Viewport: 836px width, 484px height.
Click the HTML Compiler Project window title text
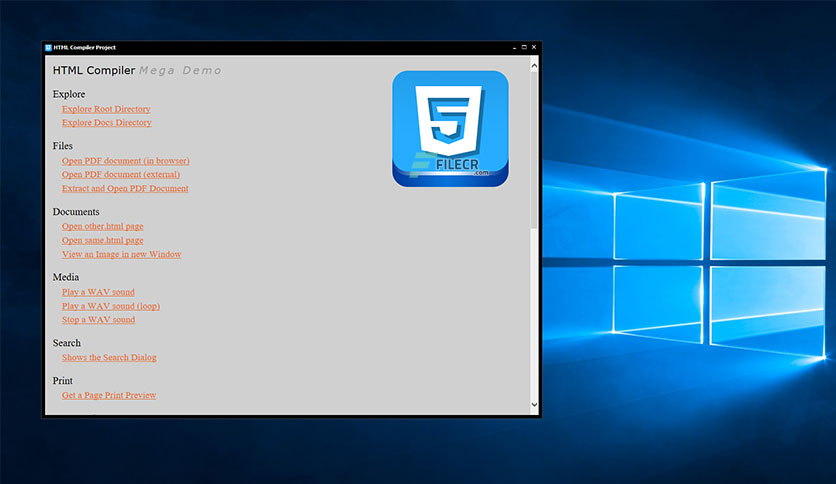(84, 47)
